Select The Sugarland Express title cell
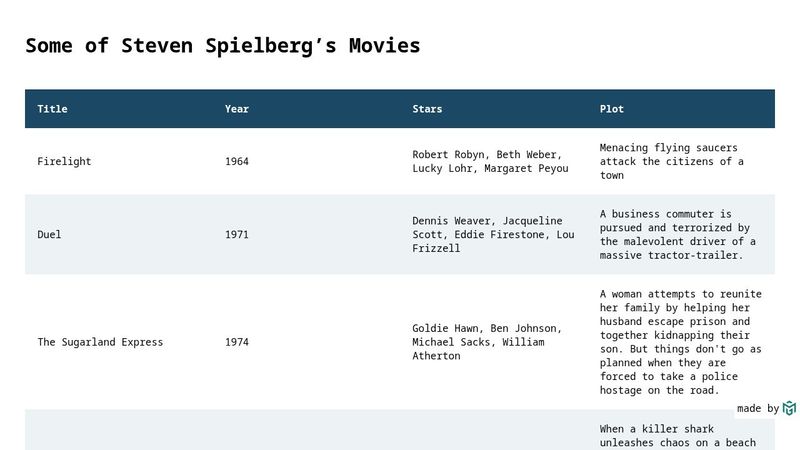 [119, 342]
